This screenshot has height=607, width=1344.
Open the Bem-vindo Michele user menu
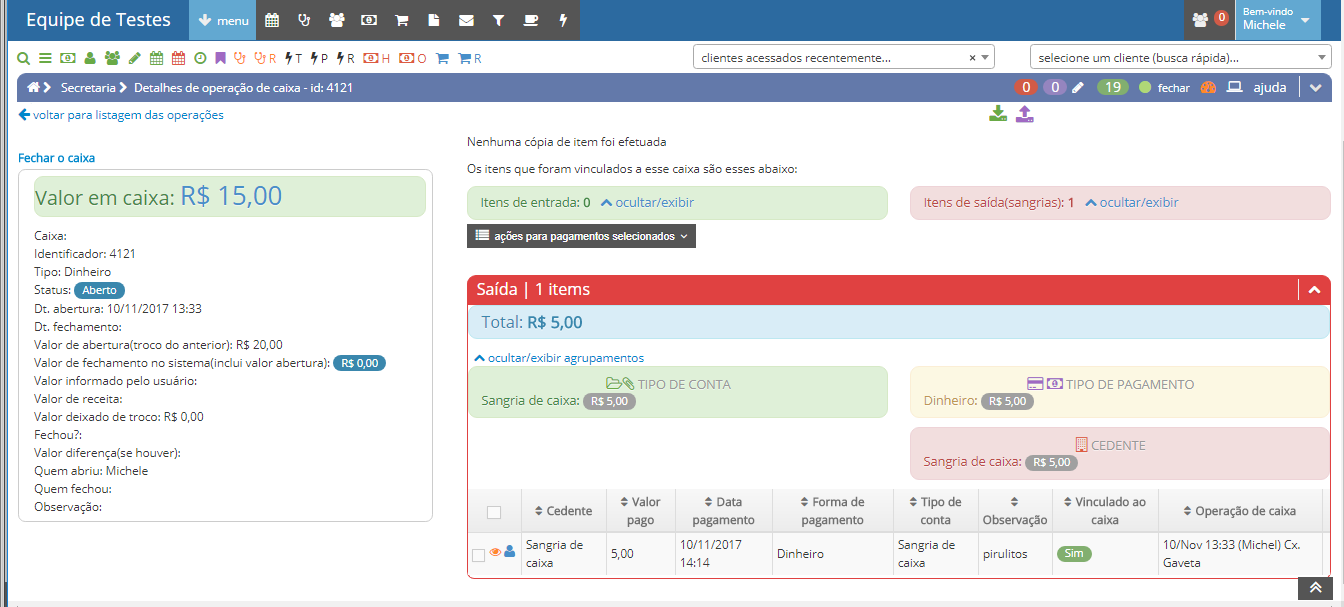(x=1276, y=20)
